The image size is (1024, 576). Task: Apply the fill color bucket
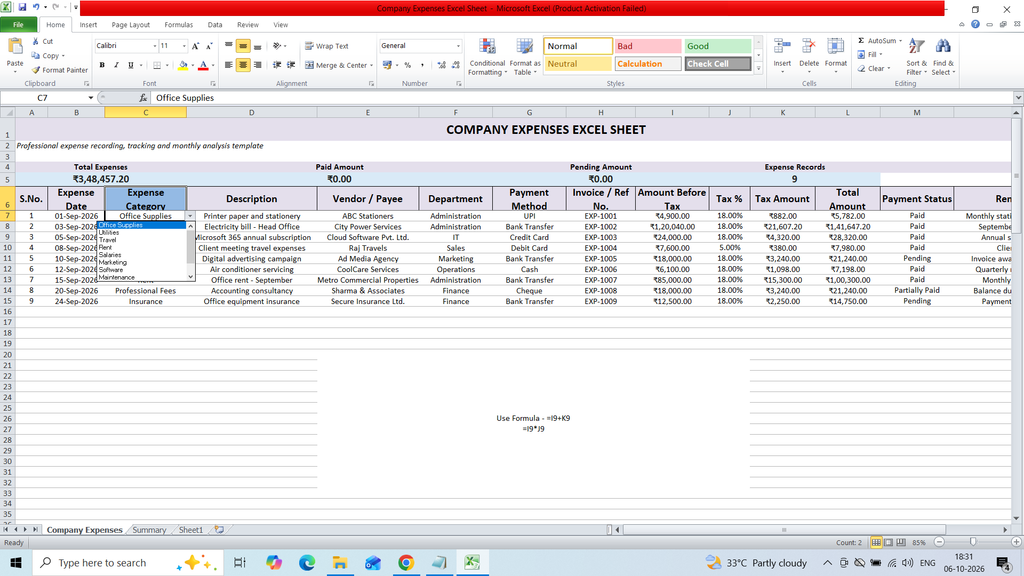pos(183,65)
